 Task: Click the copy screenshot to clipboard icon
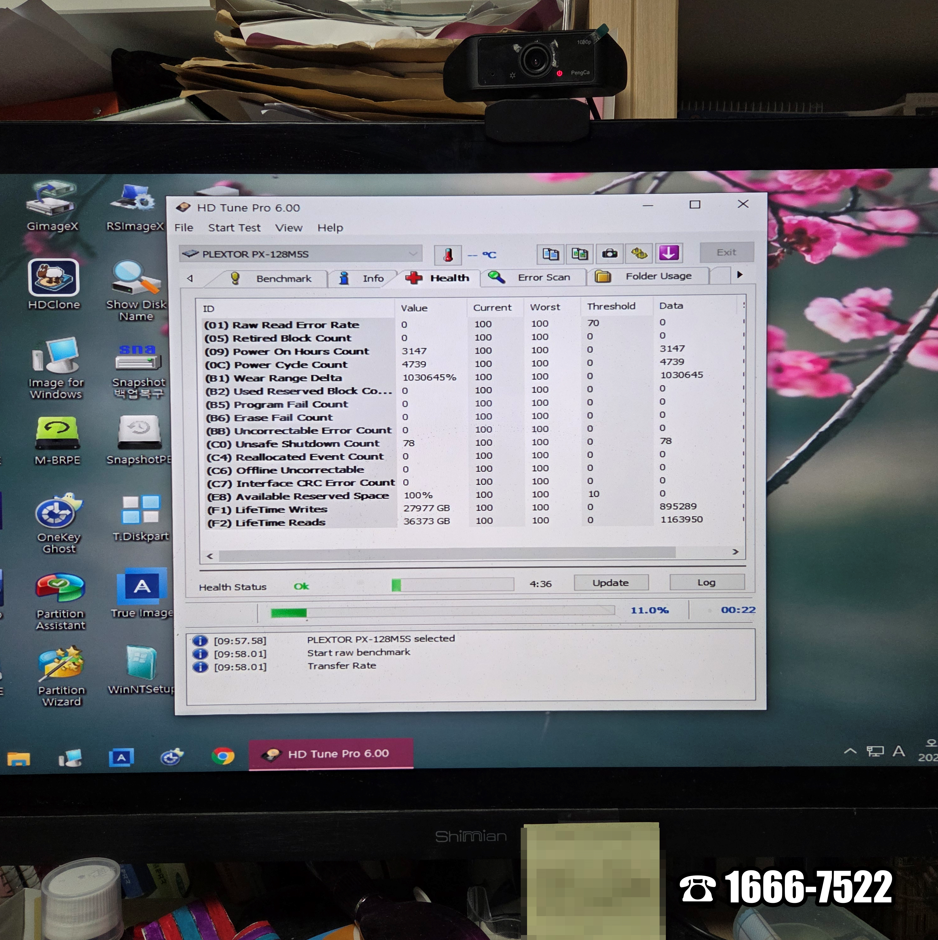click(x=580, y=253)
